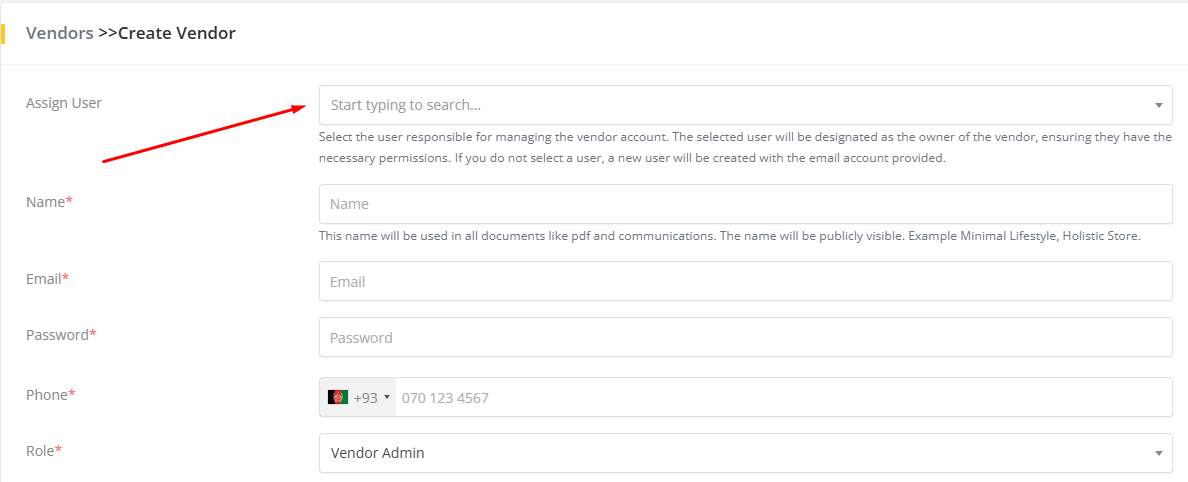Focus the Assign User search field

pyautogui.click(x=730, y=105)
